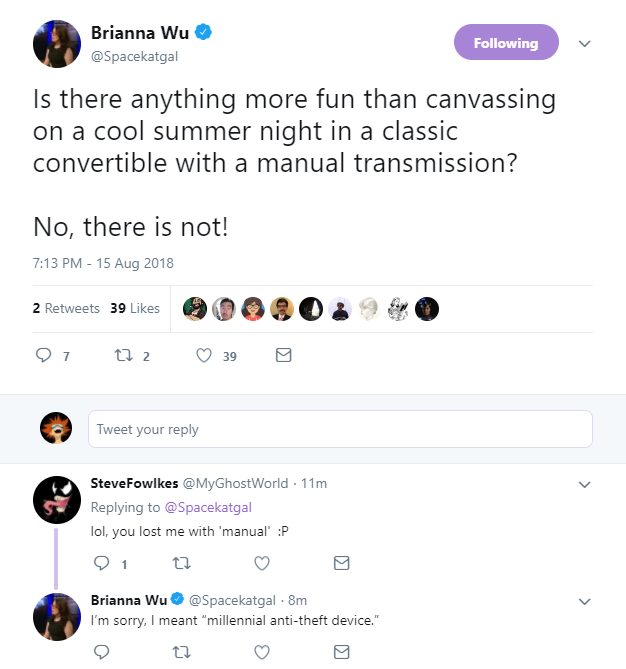
Task: View the 39 Likes list
Action: (x=135, y=308)
